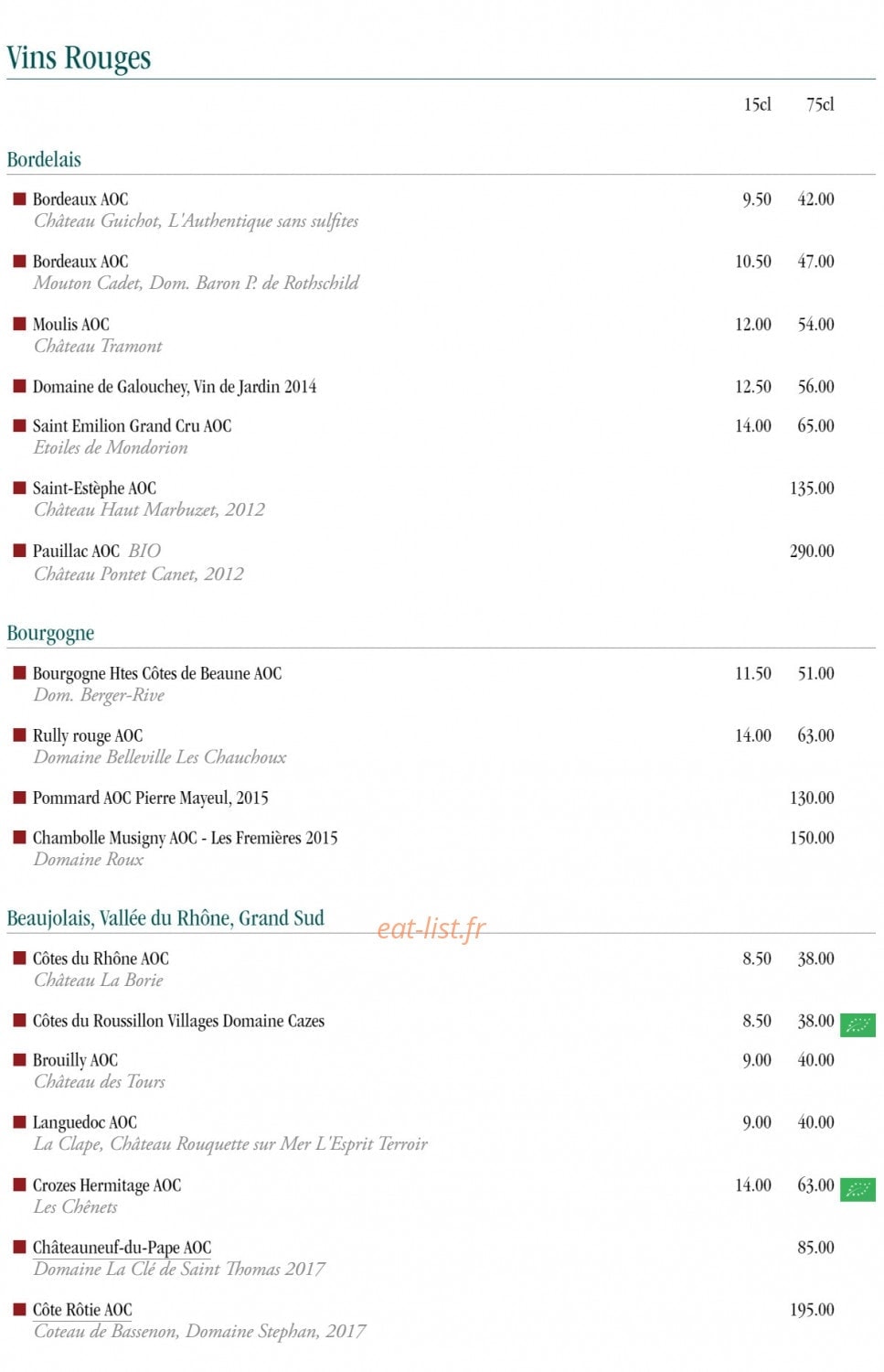Click the red bullet before Brouilly AOC
884x1372 pixels.
[x=19, y=1060]
